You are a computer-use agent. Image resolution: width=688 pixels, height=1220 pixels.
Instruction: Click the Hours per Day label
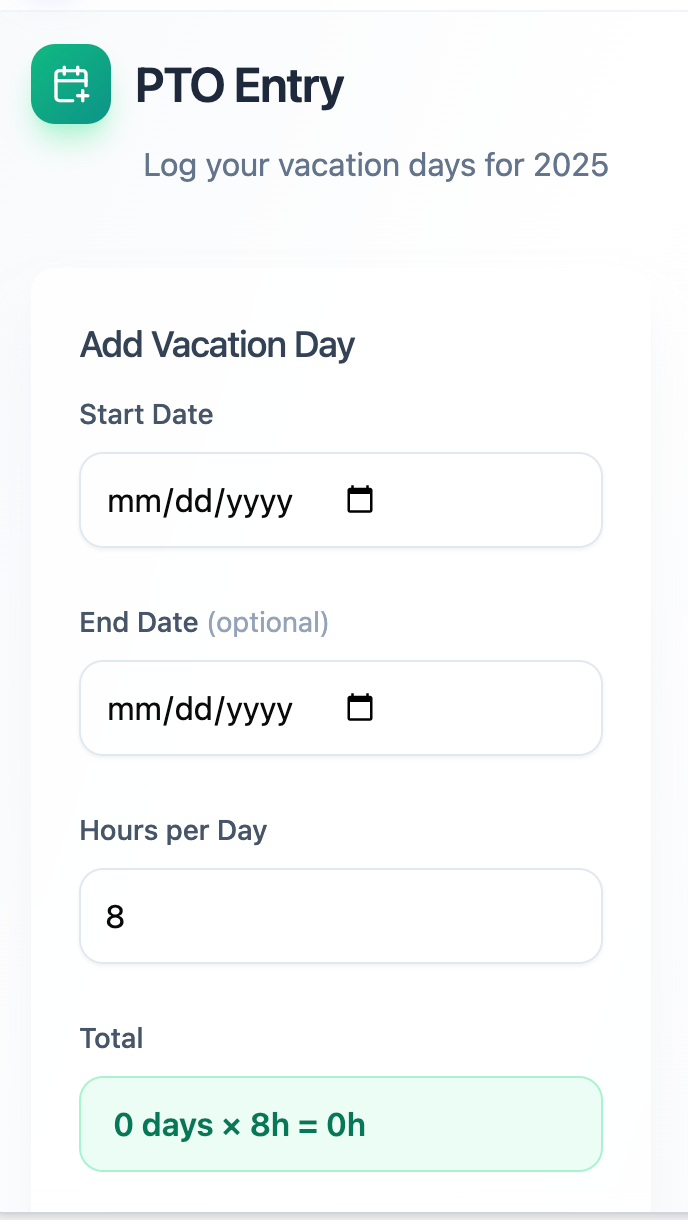[173, 830]
